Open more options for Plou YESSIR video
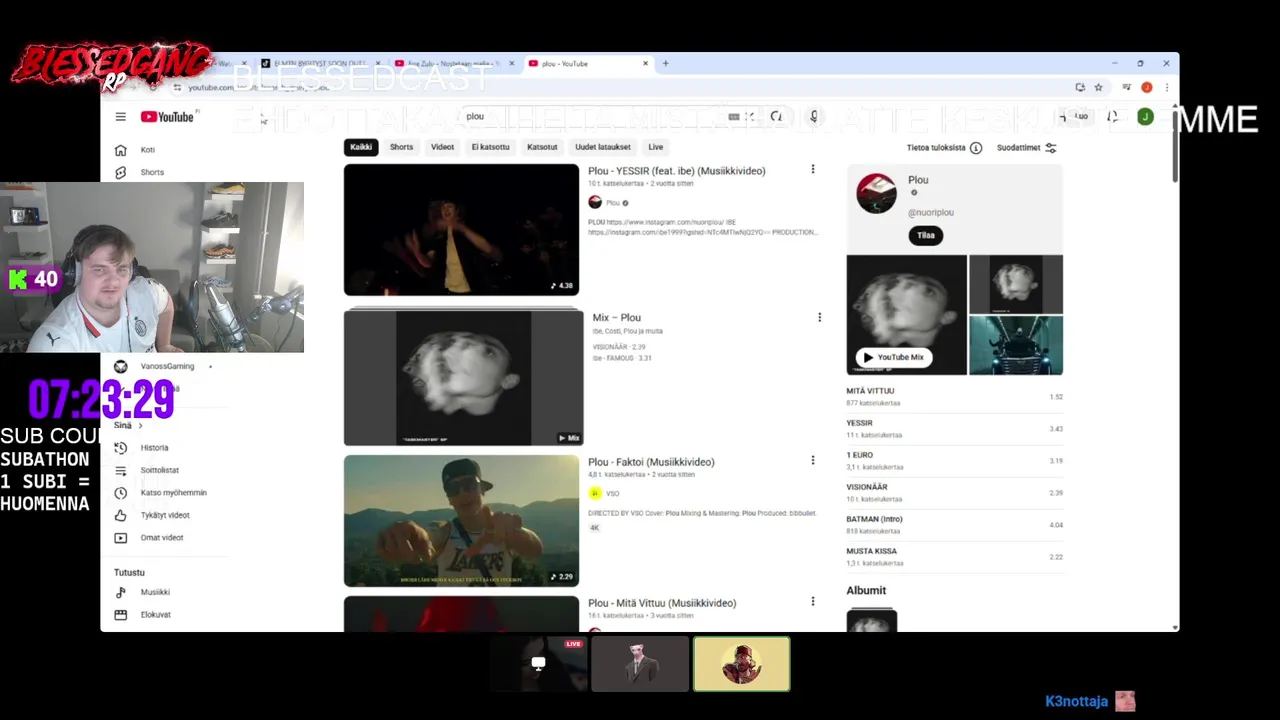The width and height of the screenshot is (1280, 720). click(812, 170)
